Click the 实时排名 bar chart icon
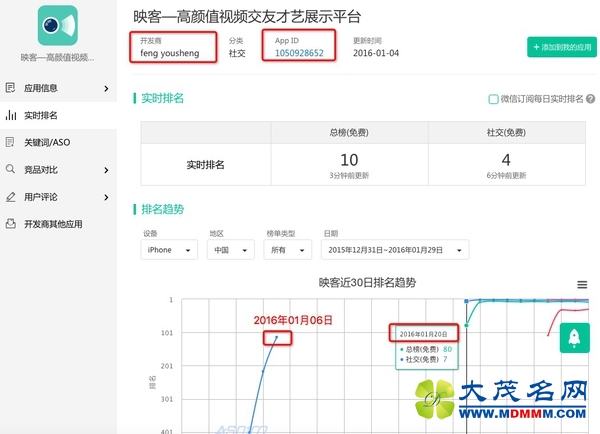Image resolution: width=600 pixels, height=434 pixels. point(11,115)
